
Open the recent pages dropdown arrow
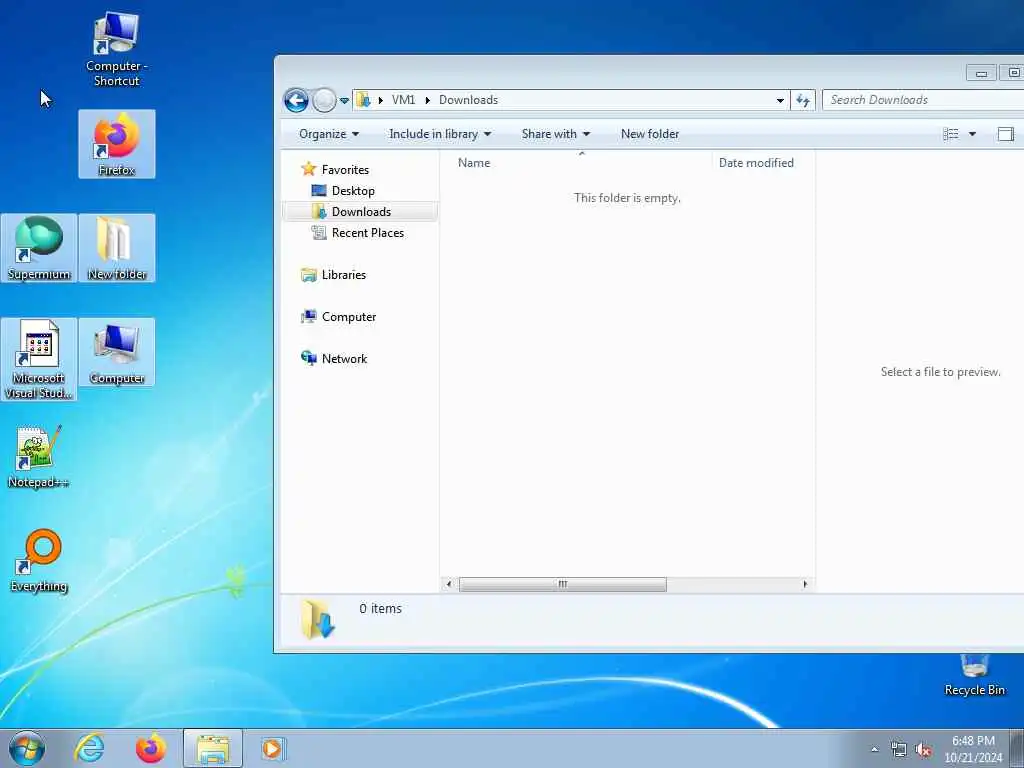[344, 101]
